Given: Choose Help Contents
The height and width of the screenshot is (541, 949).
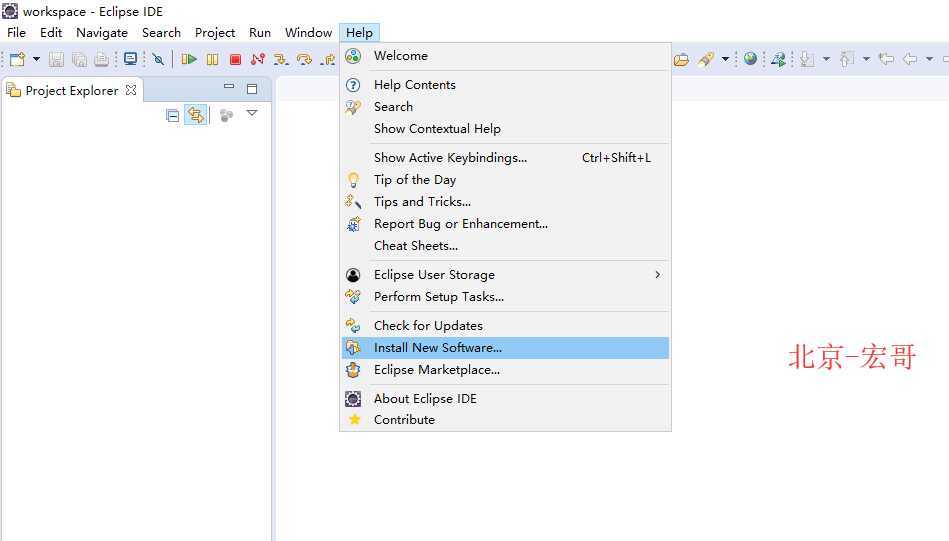Looking at the screenshot, I should (x=505, y=85).
